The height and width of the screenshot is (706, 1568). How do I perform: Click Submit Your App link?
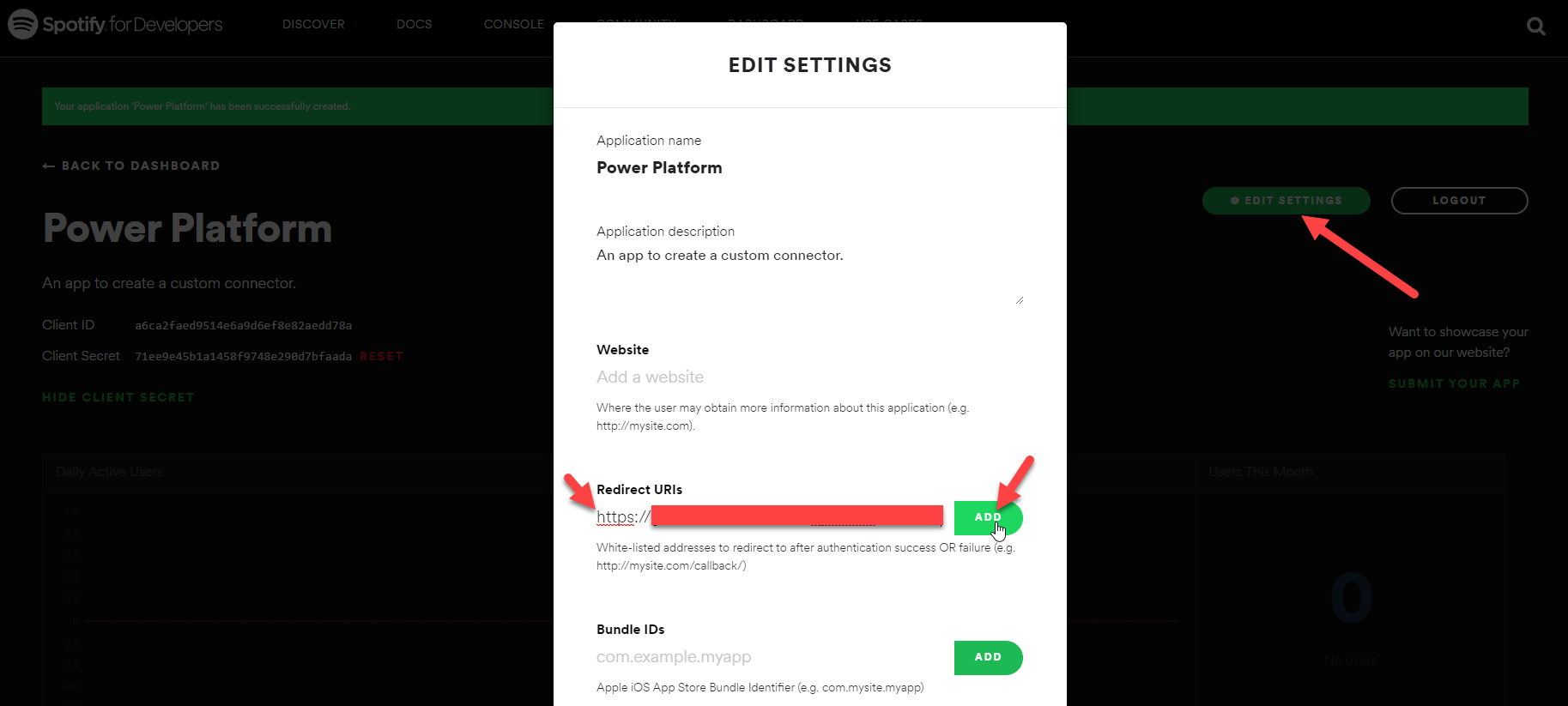click(x=1454, y=383)
